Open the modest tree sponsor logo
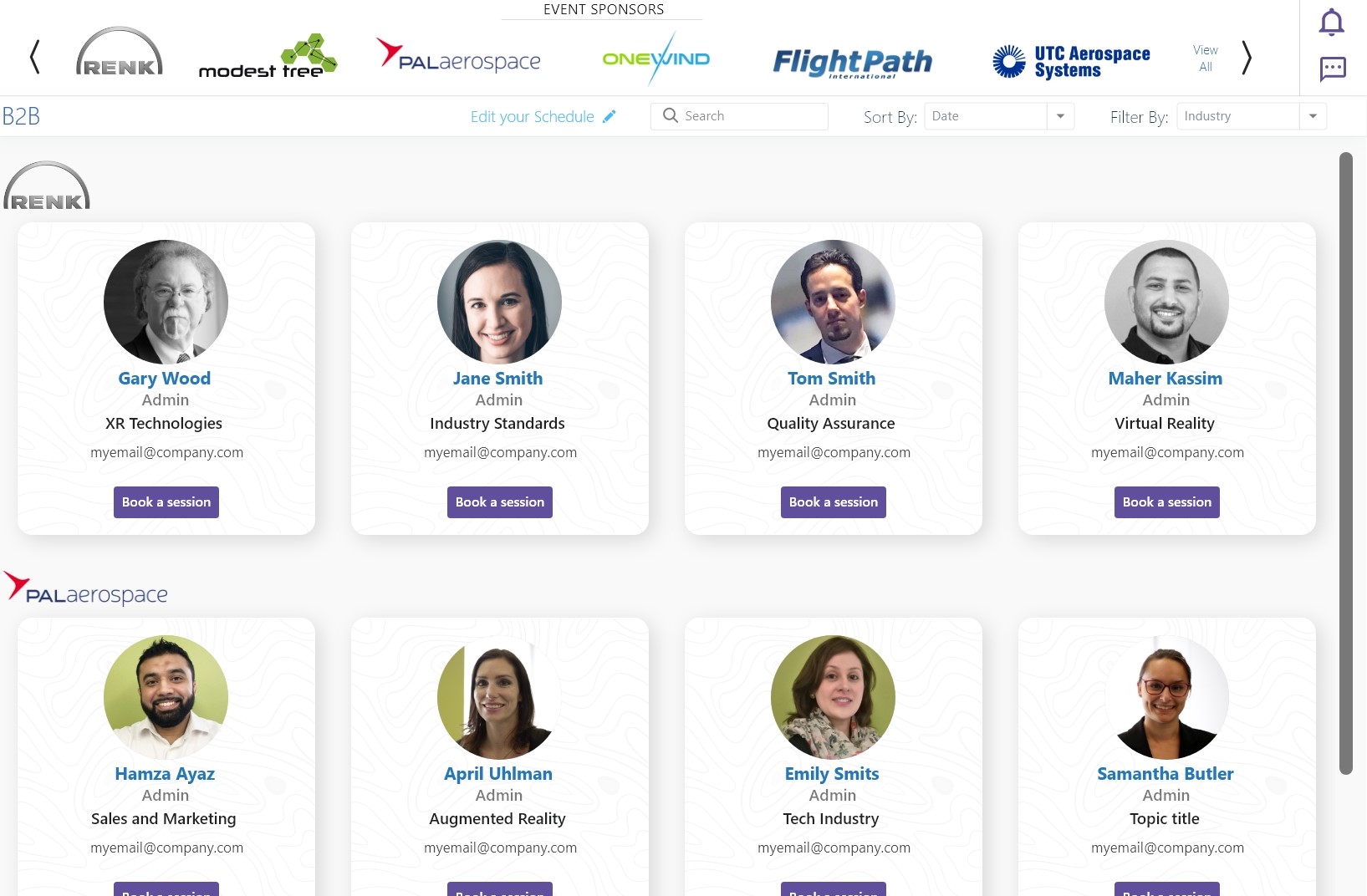The width and height of the screenshot is (1367, 896). click(x=268, y=57)
